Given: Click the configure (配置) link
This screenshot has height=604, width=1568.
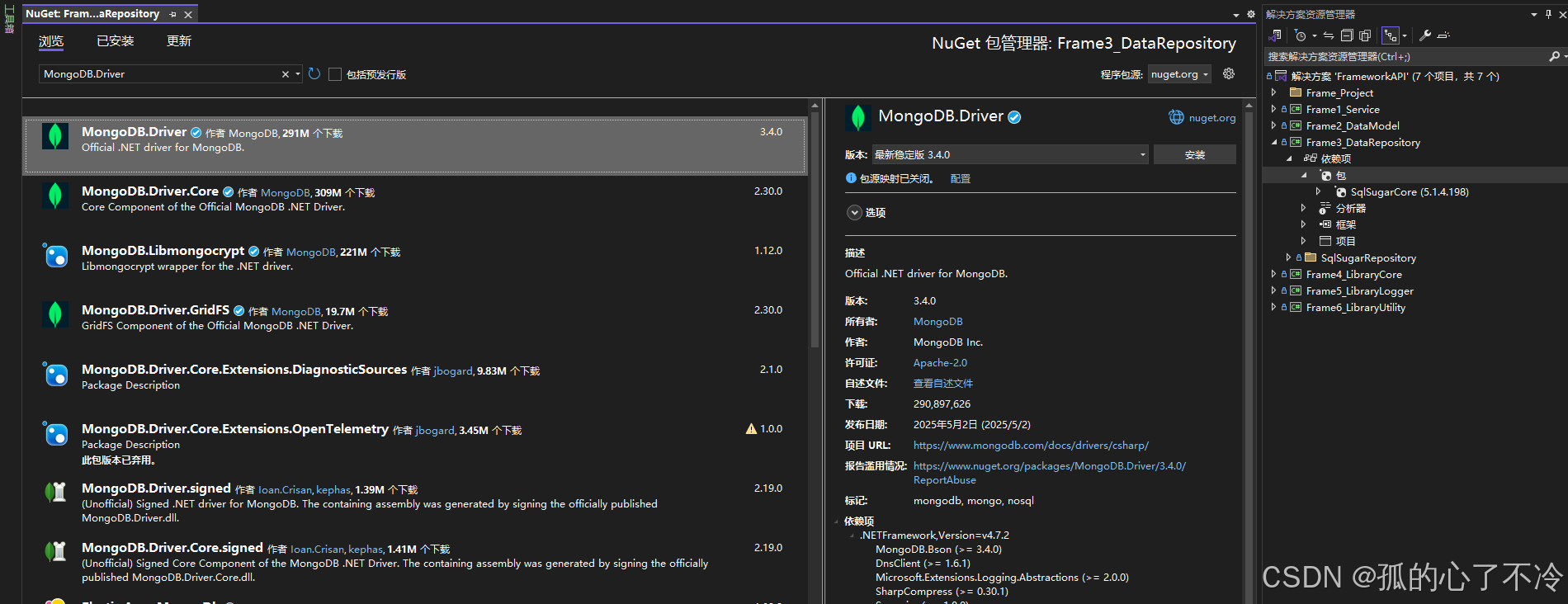Looking at the screenshot, I should [960, 178].
